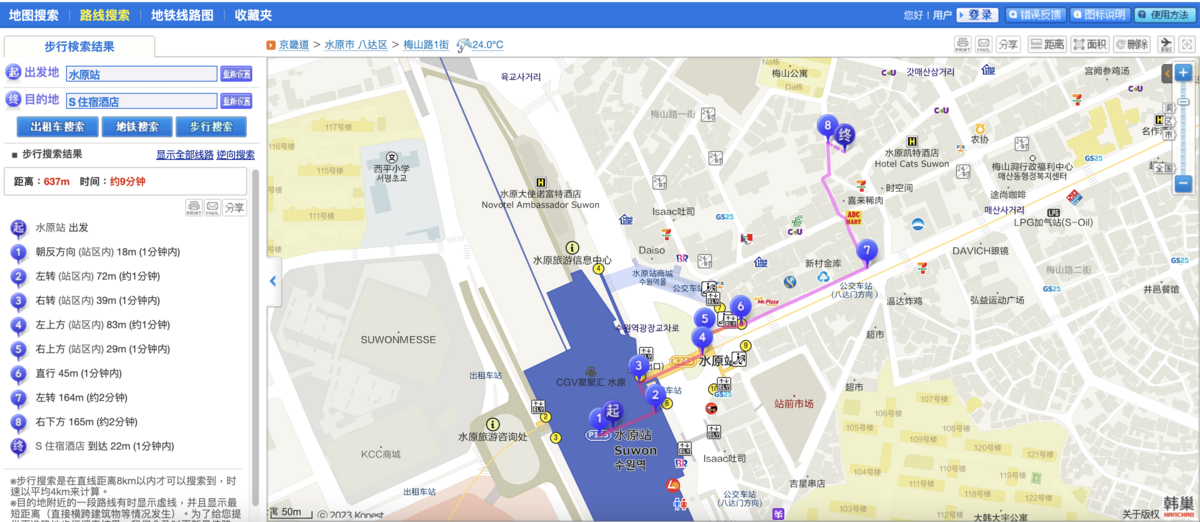
Task: Collapse the left panel with arrow handle
Action: coord(272,282)
